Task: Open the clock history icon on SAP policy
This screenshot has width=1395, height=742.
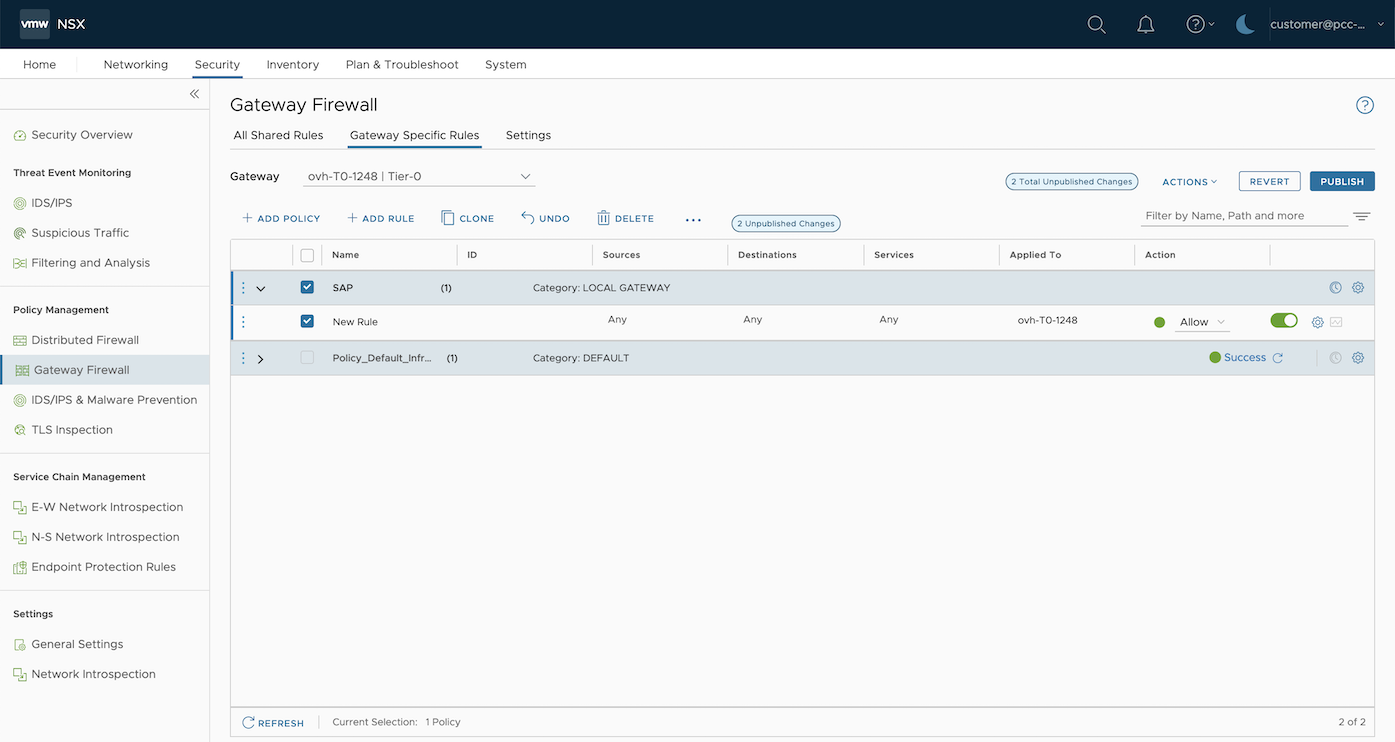Action: click(1335, 287)
